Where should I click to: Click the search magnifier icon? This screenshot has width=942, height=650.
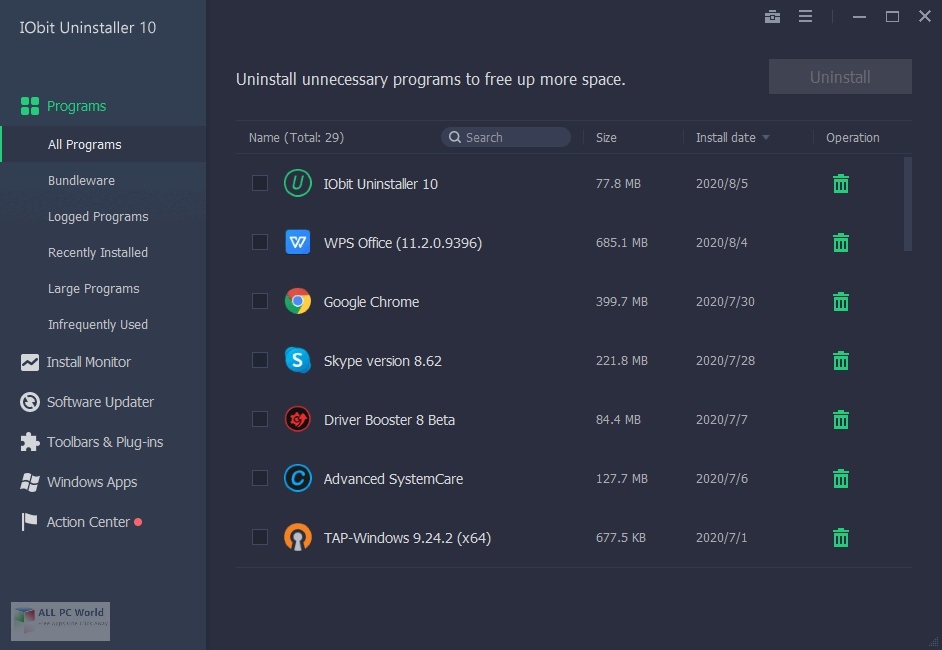pyautogui.click(x=455, y=138)
